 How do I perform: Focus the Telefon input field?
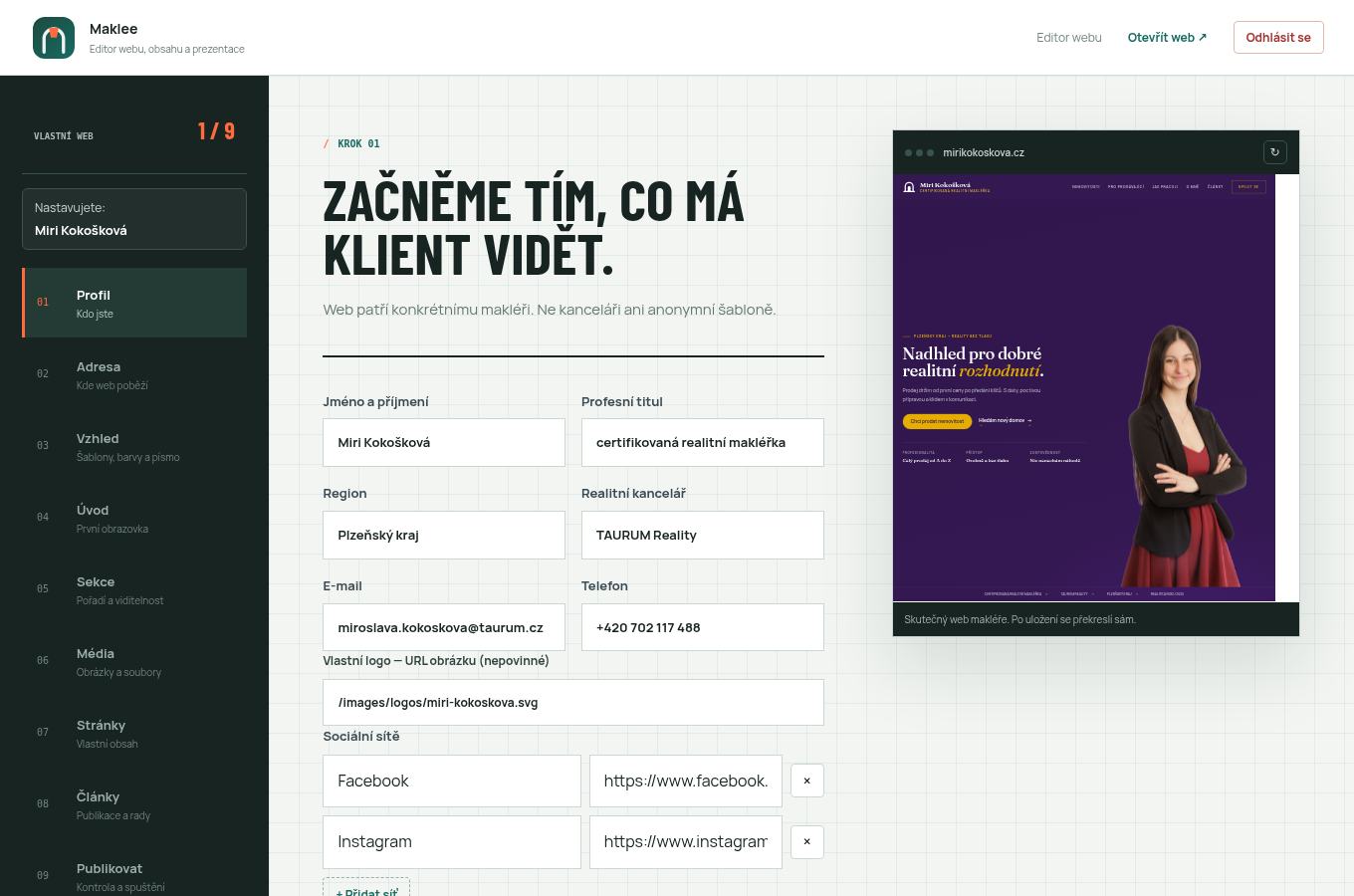coord(703,627)
